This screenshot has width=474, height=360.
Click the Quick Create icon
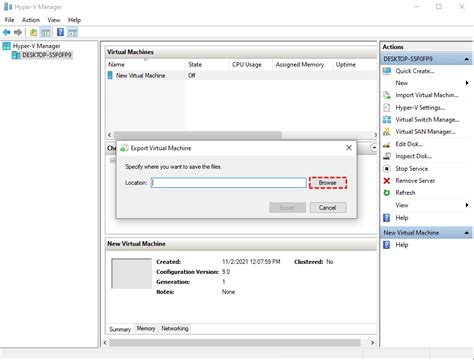pyautogui.click(x=387, y=71)
